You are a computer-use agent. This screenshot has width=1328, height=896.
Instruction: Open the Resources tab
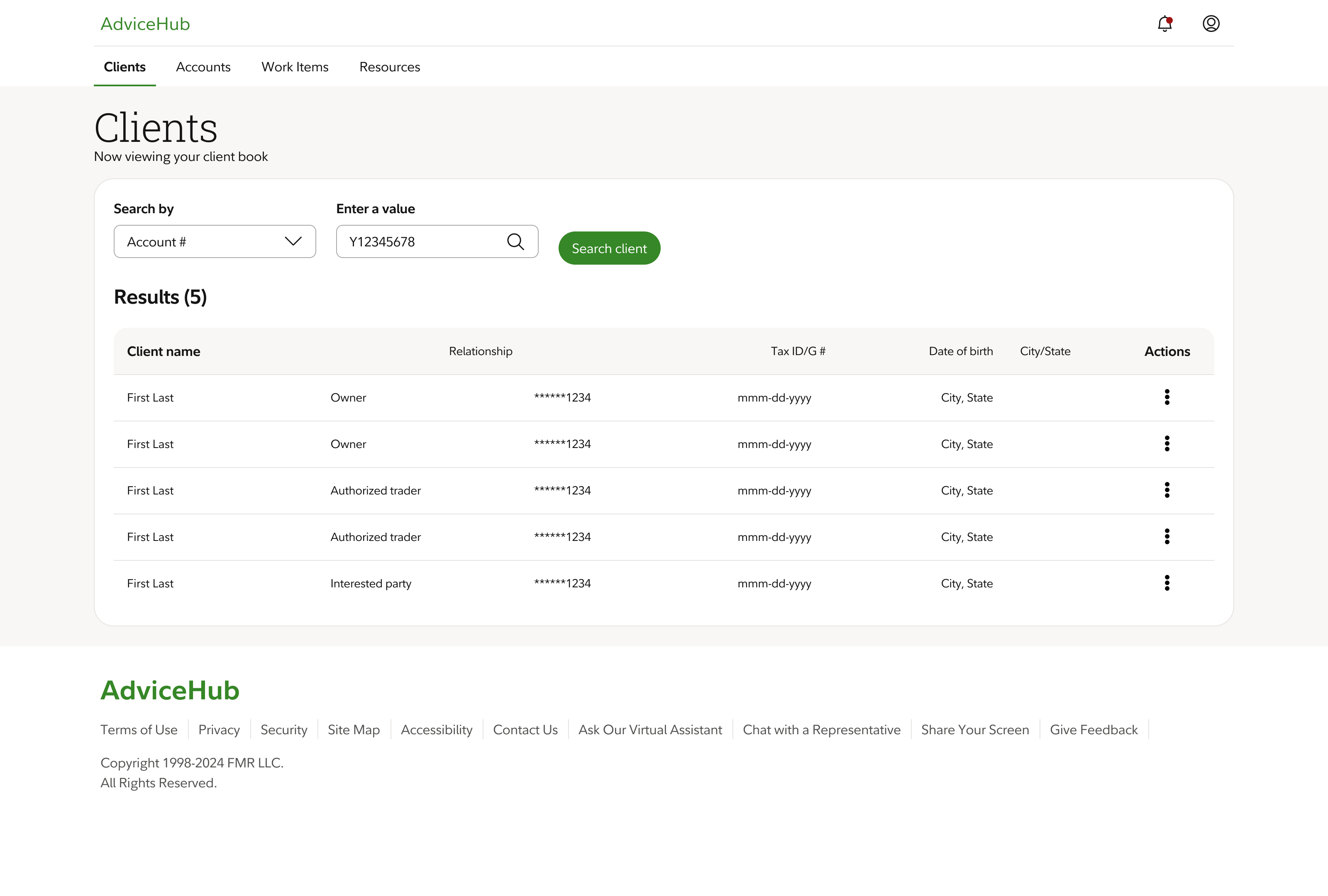[390, 67]
